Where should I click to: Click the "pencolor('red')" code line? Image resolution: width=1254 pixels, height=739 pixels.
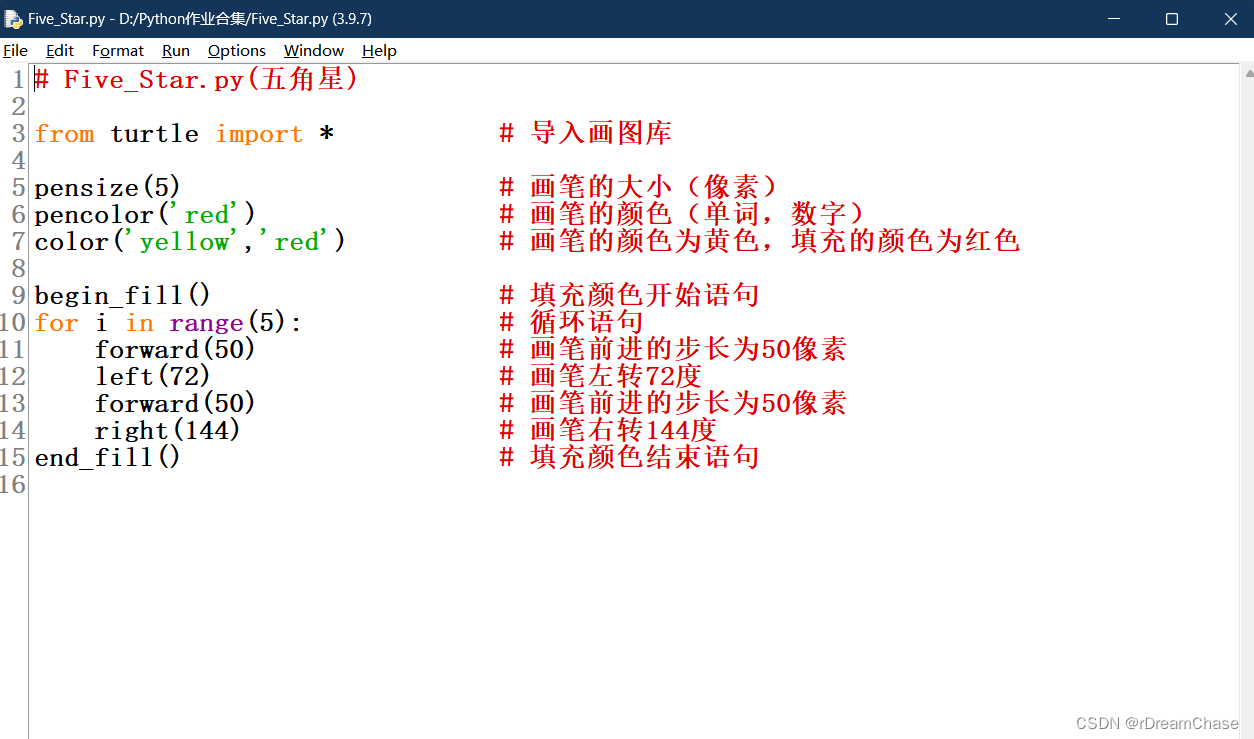(145, 215)
